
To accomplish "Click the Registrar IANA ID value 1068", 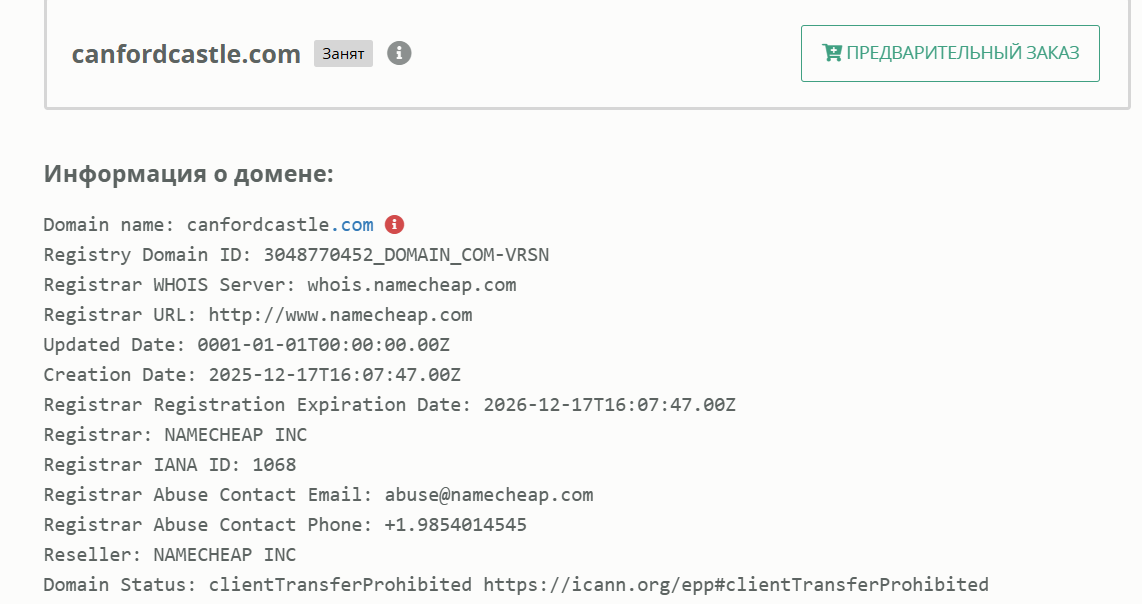I will pyautogui.click(x=274, y=465).
